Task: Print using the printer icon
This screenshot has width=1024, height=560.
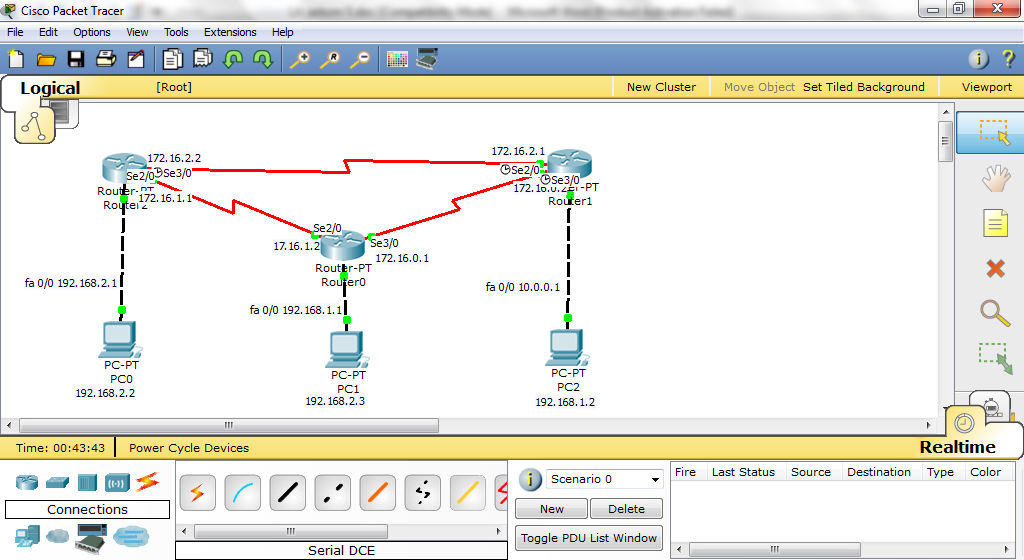Action: (106, 59)
